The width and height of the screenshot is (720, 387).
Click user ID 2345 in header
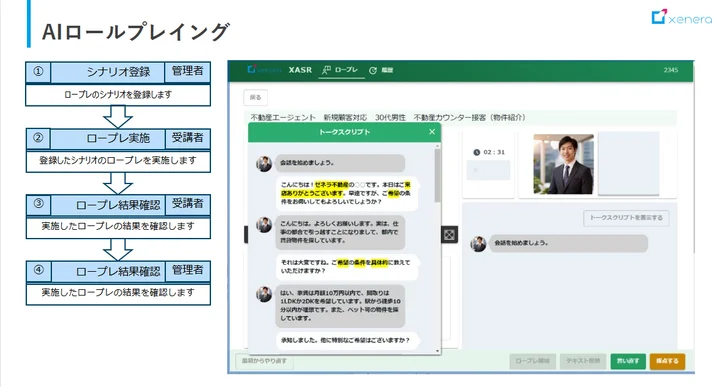click(670, 70)
